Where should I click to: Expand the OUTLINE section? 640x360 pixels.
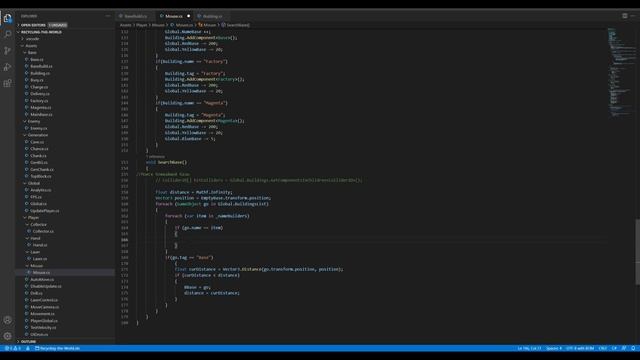[x=28, y=342]
